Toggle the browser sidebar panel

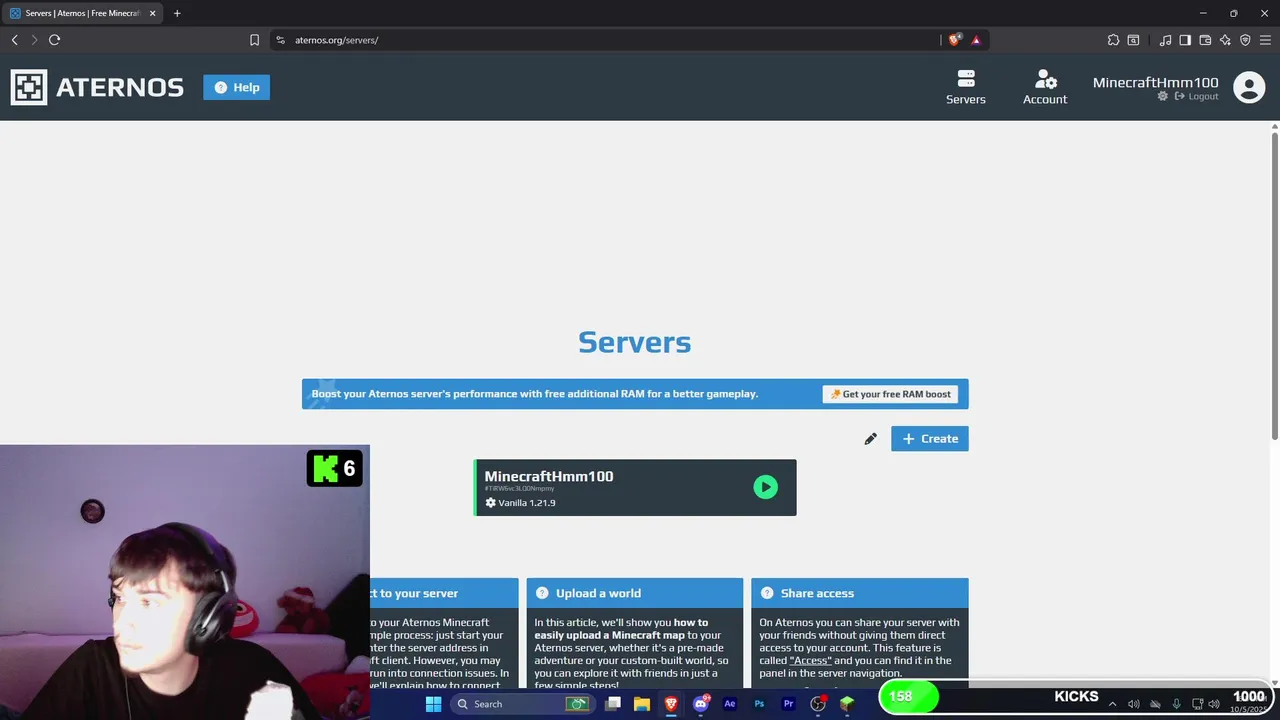pos(1185,40)
